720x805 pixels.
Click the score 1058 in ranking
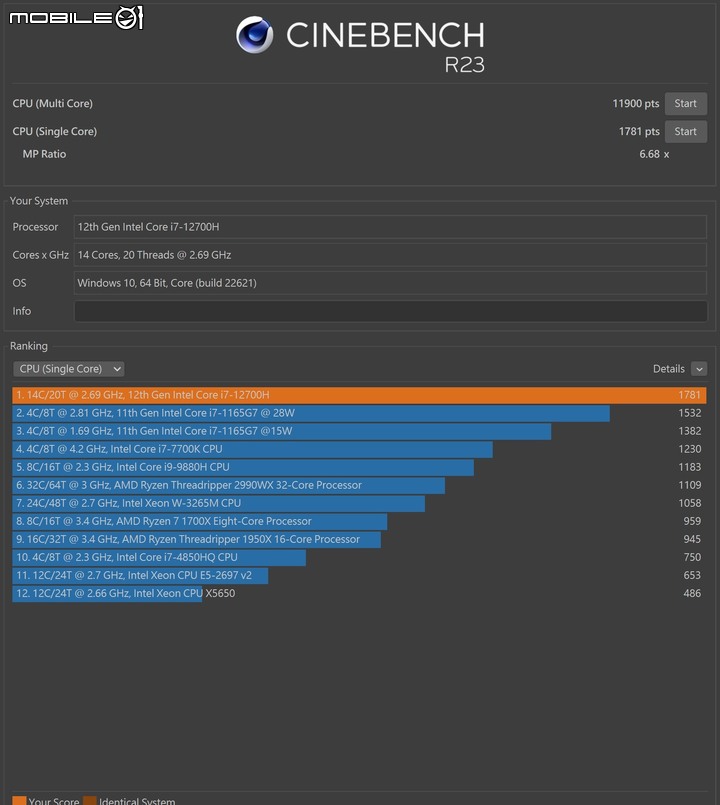(x=690, y=503)
